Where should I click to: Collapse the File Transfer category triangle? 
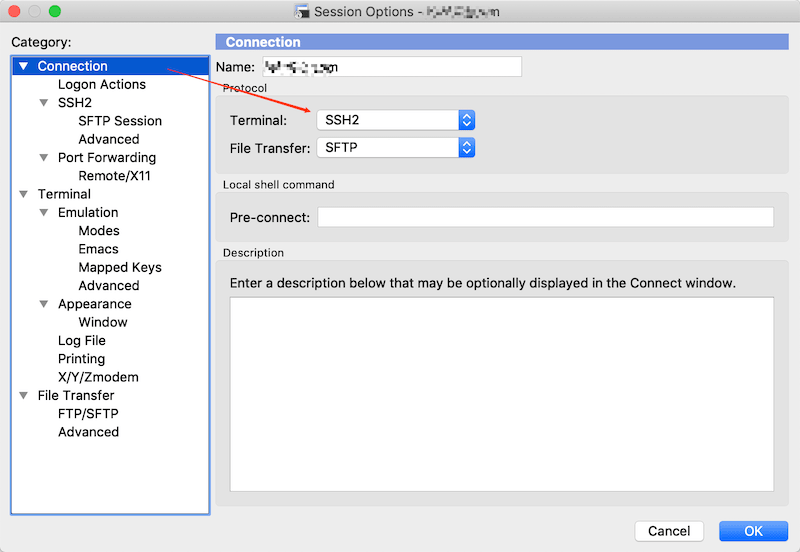(x=24, y=396)
